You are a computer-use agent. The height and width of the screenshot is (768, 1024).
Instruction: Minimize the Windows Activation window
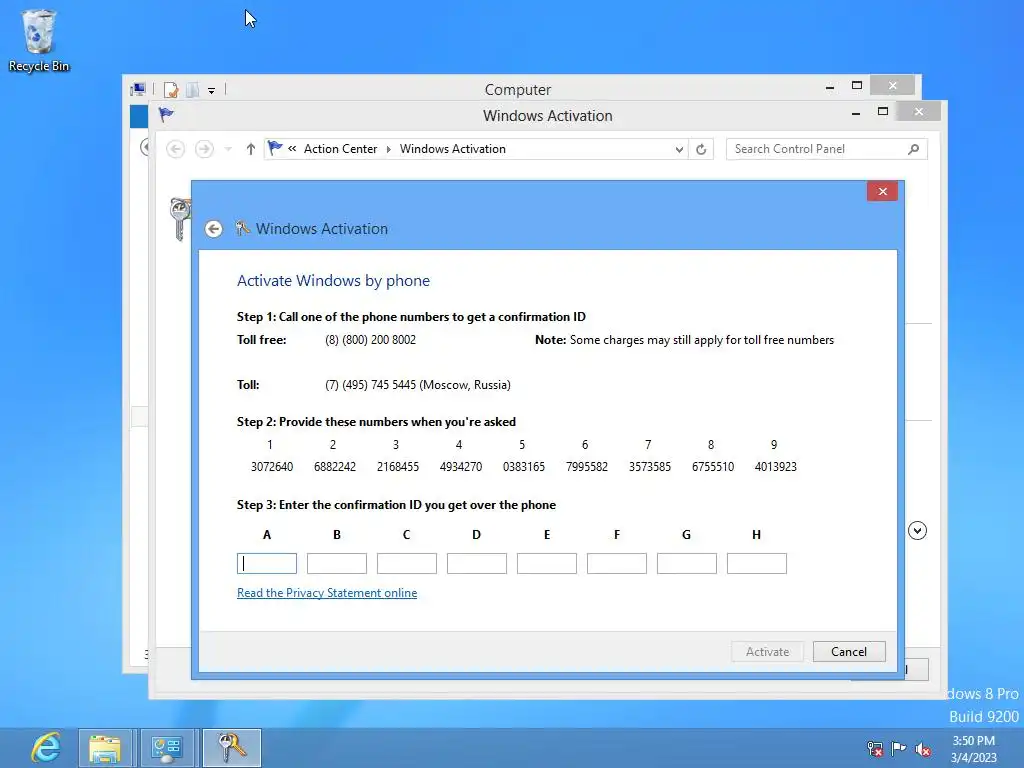coord(856,113)
